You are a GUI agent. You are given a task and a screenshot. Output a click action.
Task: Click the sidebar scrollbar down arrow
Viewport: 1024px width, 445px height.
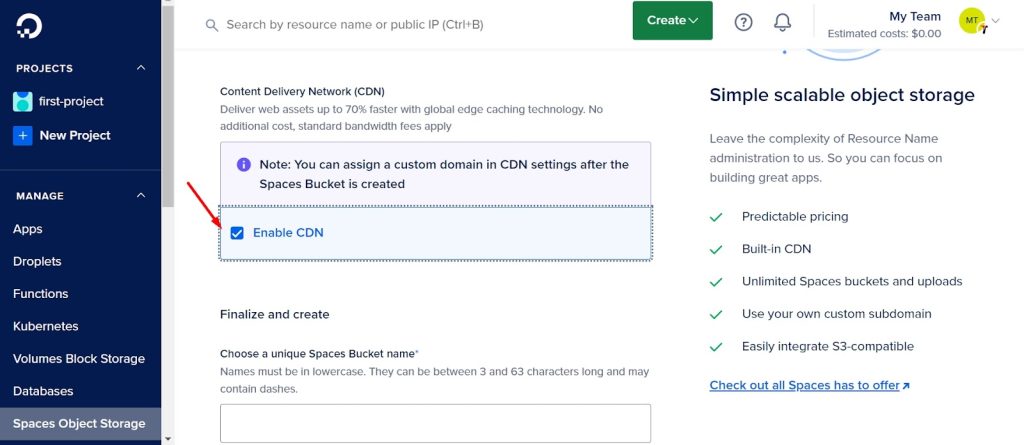click(168, 439)
